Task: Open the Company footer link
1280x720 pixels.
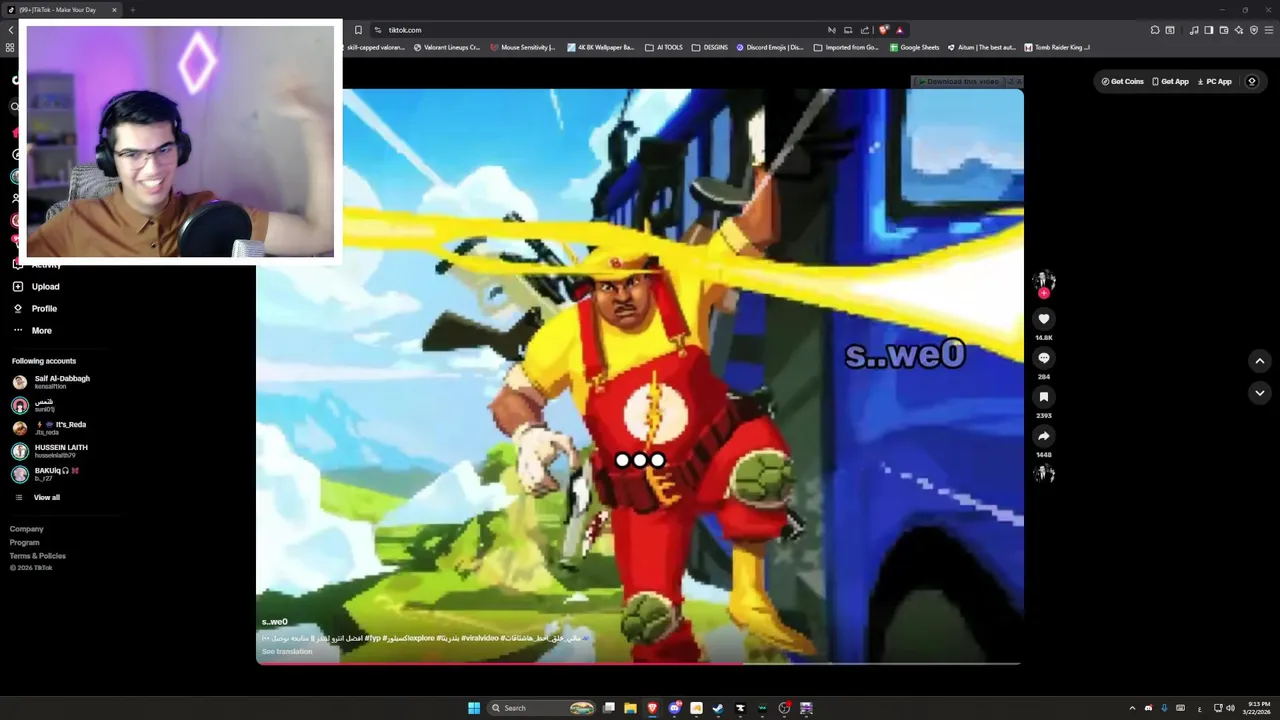Action: pyautogui.click(x=26, y=529)
